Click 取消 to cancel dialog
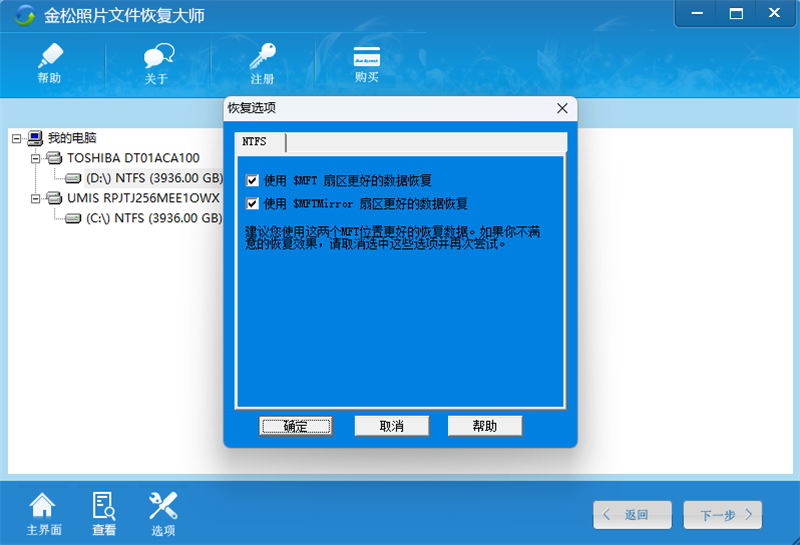Screen dimensions: 800x545 (x=392, y=426)
